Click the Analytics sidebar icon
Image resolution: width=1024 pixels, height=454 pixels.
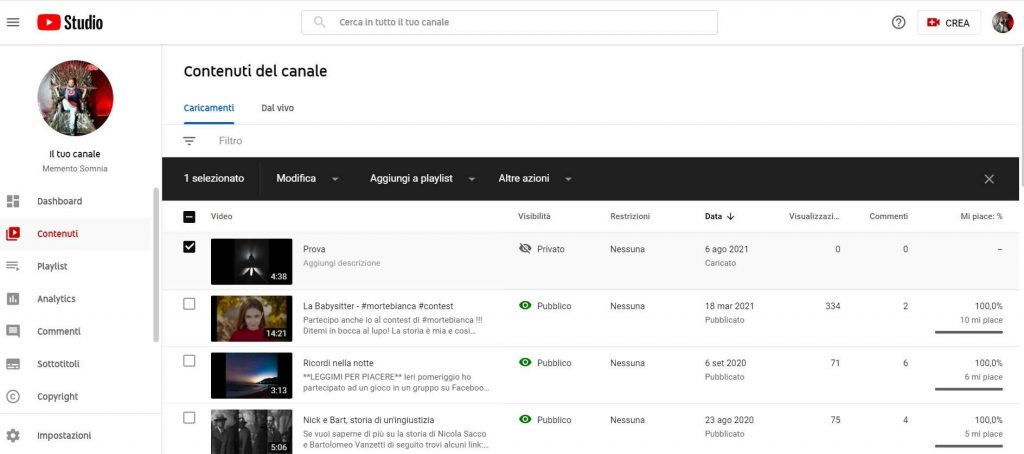point(13,299)
